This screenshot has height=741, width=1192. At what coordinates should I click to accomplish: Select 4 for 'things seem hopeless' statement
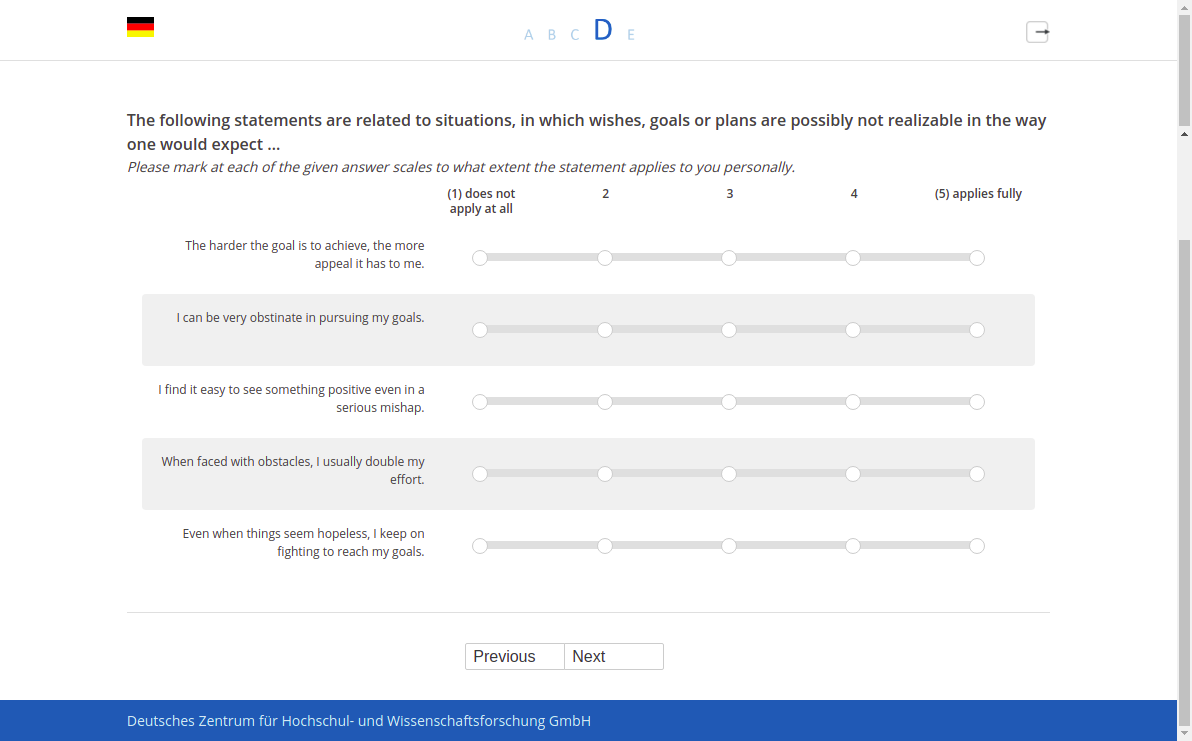(x=853, y=546)
